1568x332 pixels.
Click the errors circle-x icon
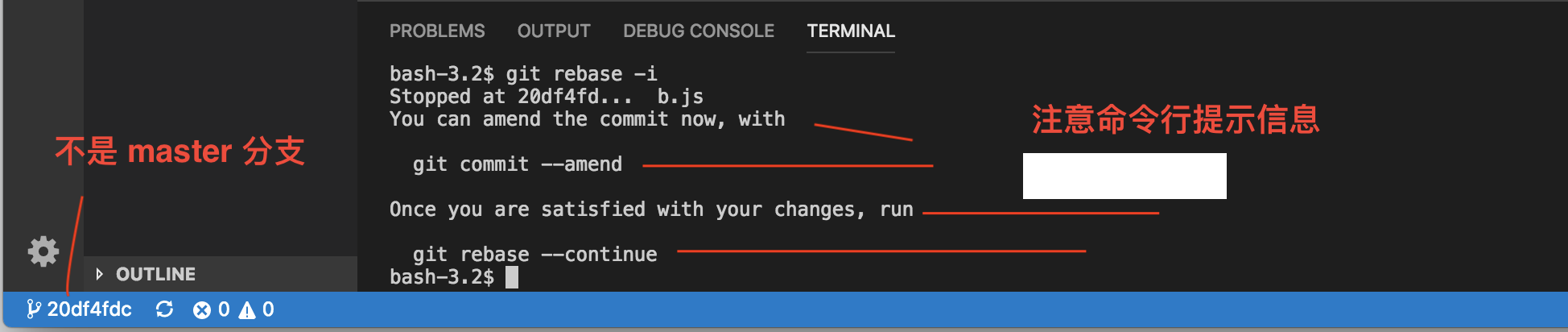click(x=202, y=310)
